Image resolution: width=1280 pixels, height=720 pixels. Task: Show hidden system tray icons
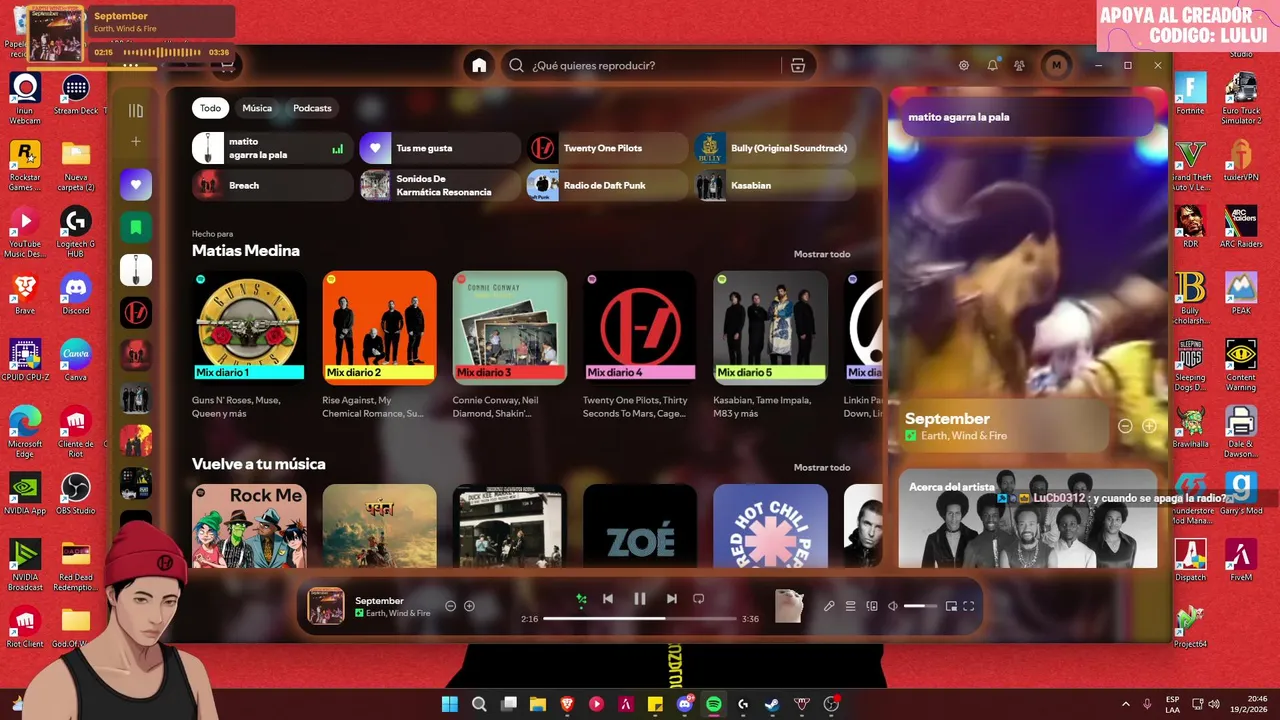pos(1125,704)
